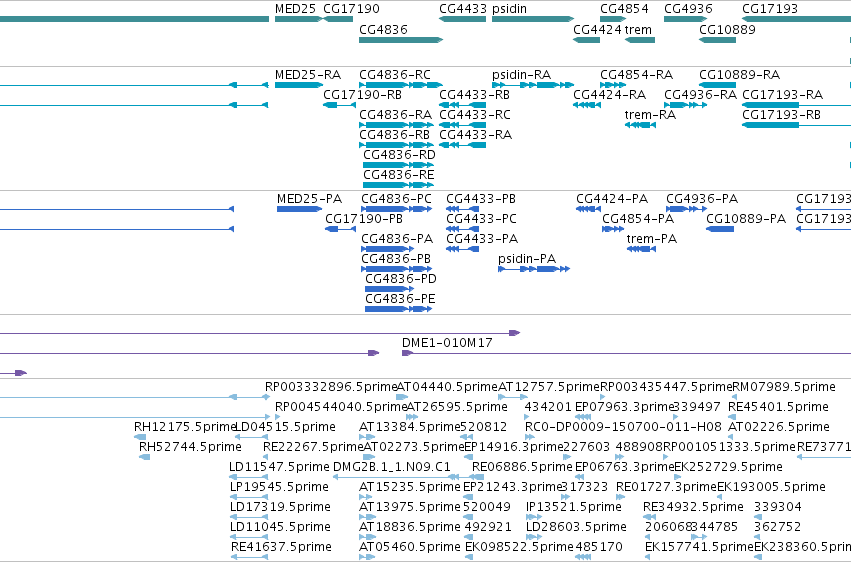Click the CG4854-PA protein label

pyautogui.click(x=638, y=219)
